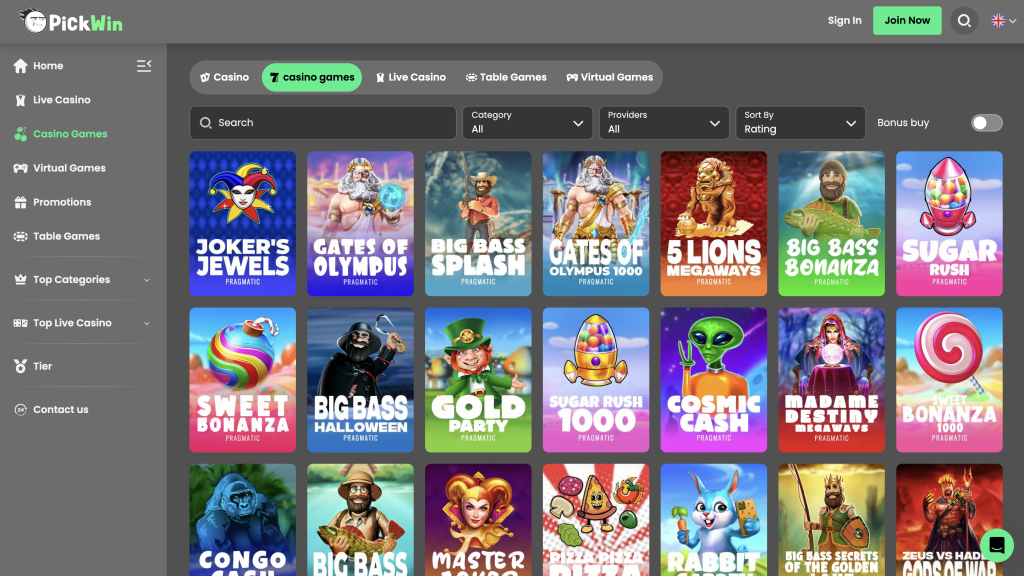Select the Home icon in the sidebar
Image resolution: width=1024 pixels, height=576 pixels.
point(19,66)
